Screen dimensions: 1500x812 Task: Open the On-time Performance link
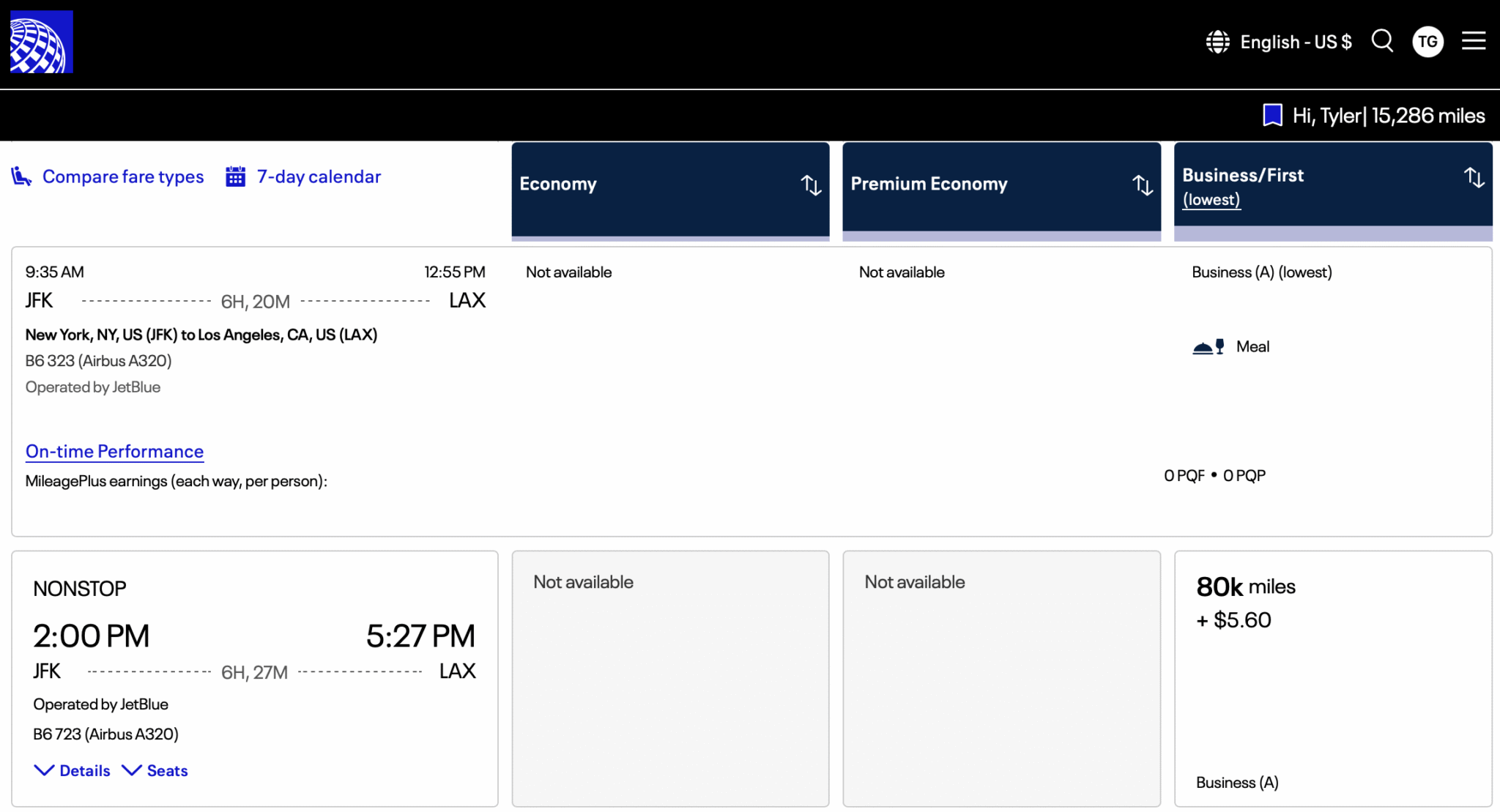pyautogui.click(x=114, y=451)
